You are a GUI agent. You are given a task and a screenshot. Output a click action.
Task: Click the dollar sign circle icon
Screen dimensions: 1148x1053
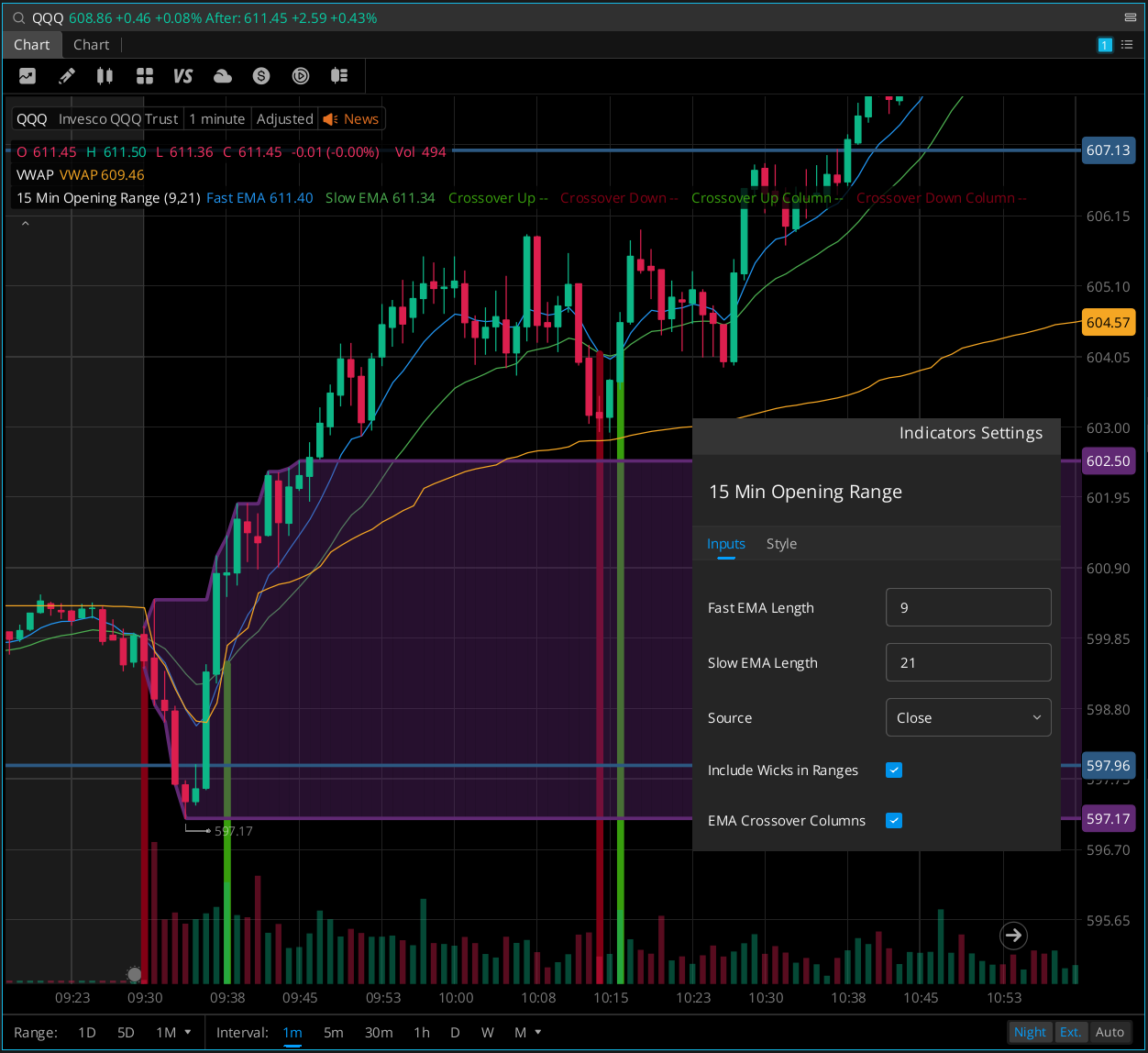(x=261, y=76)
